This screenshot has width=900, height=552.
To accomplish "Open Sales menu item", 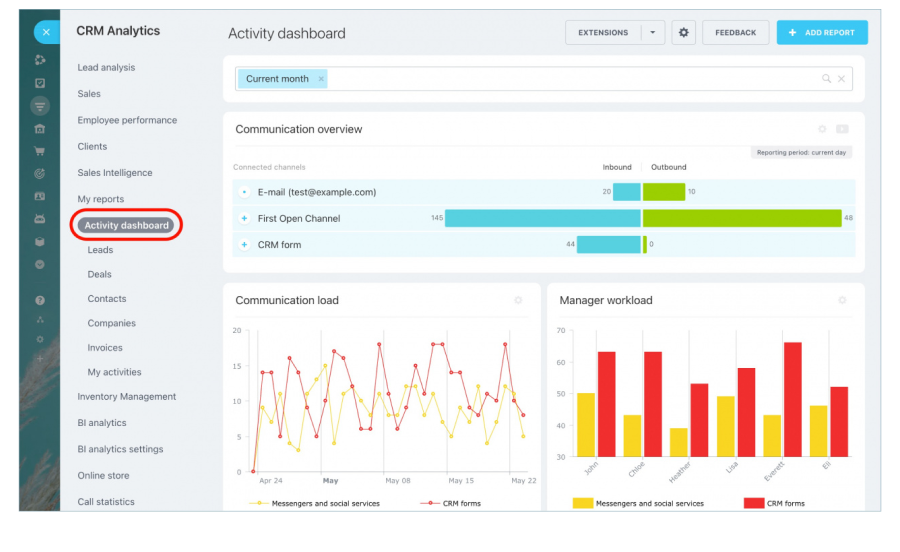I will click(x=89, y=94).
